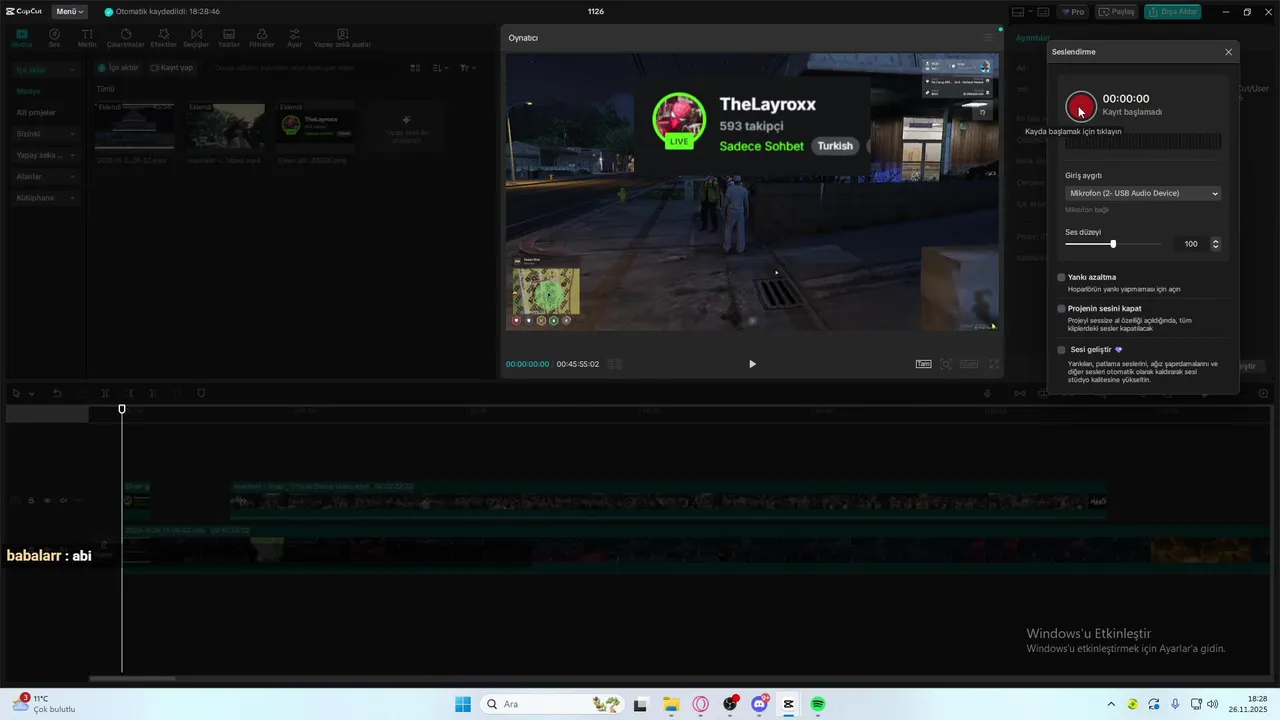Open the Yazılar captions tab

(x=229, y=38)
